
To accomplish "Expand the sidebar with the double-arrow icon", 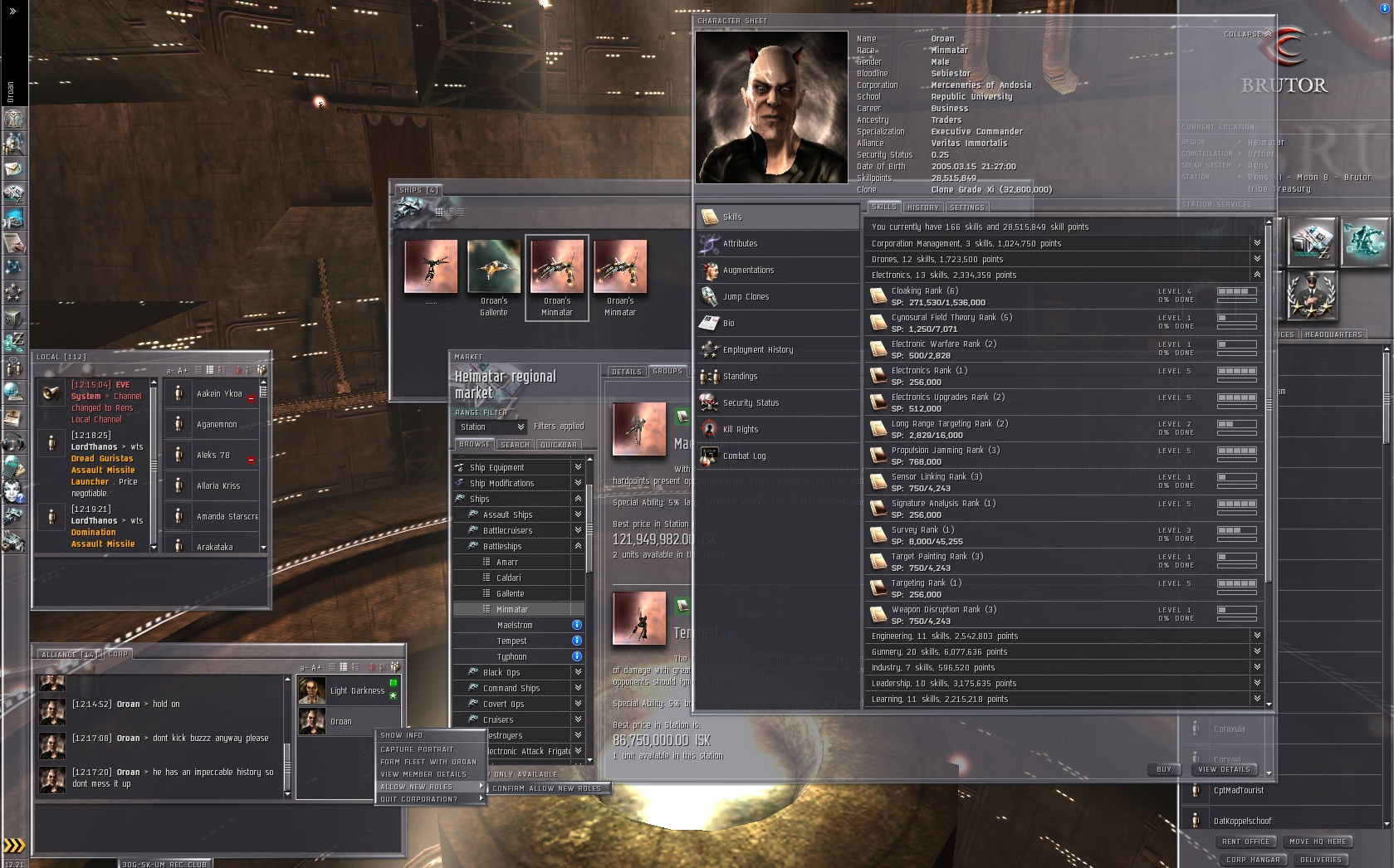I will coord(12,11).
